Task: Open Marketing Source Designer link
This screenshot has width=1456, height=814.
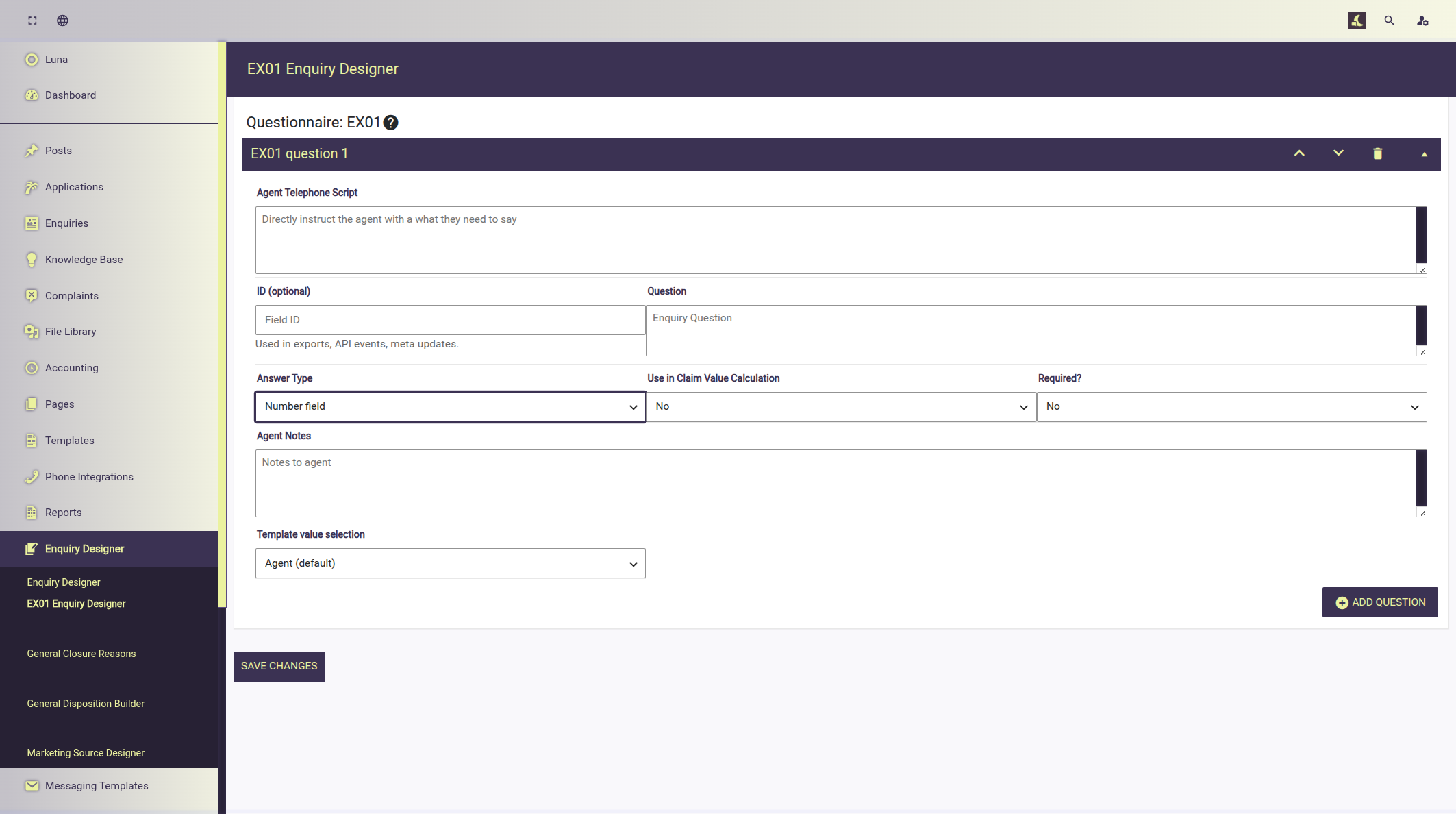Action: [x=86, y=753]
